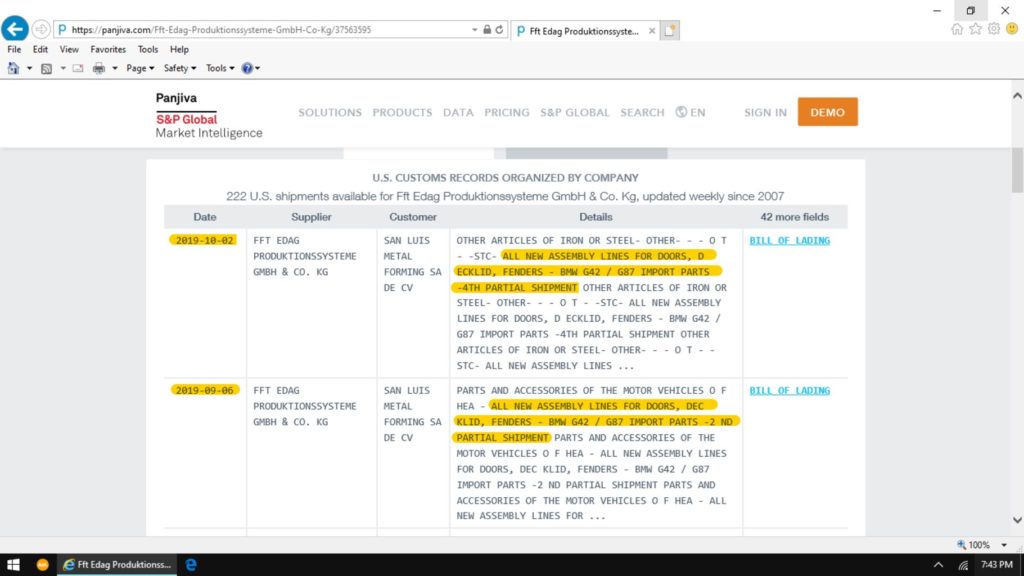Click the zoom magnifier icon in status bar
This screenshot has height=576, width=1024.
961,545
